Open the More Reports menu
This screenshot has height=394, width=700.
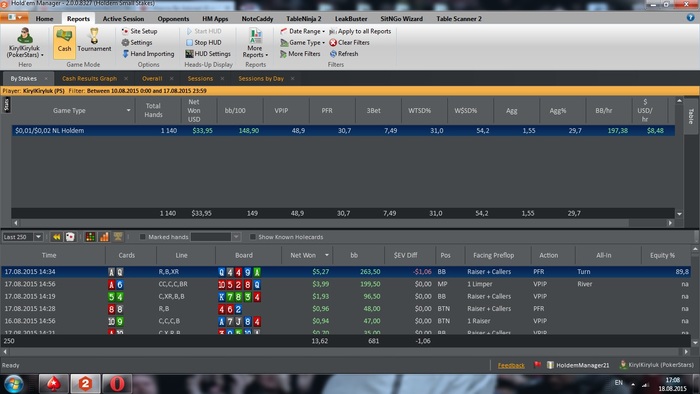pyautogui.click(x=255, y=43)
